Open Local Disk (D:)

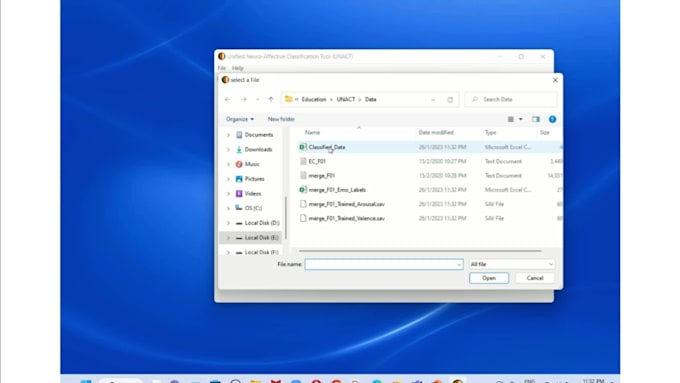pyautogui.click(x=258, y=223)
